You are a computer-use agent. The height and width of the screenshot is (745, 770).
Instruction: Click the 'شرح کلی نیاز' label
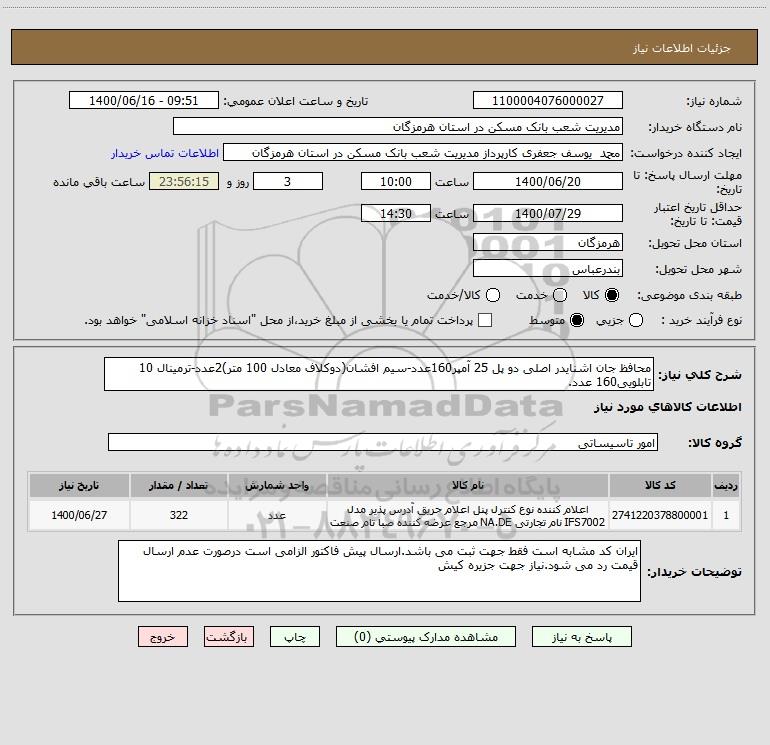[700, 375]
